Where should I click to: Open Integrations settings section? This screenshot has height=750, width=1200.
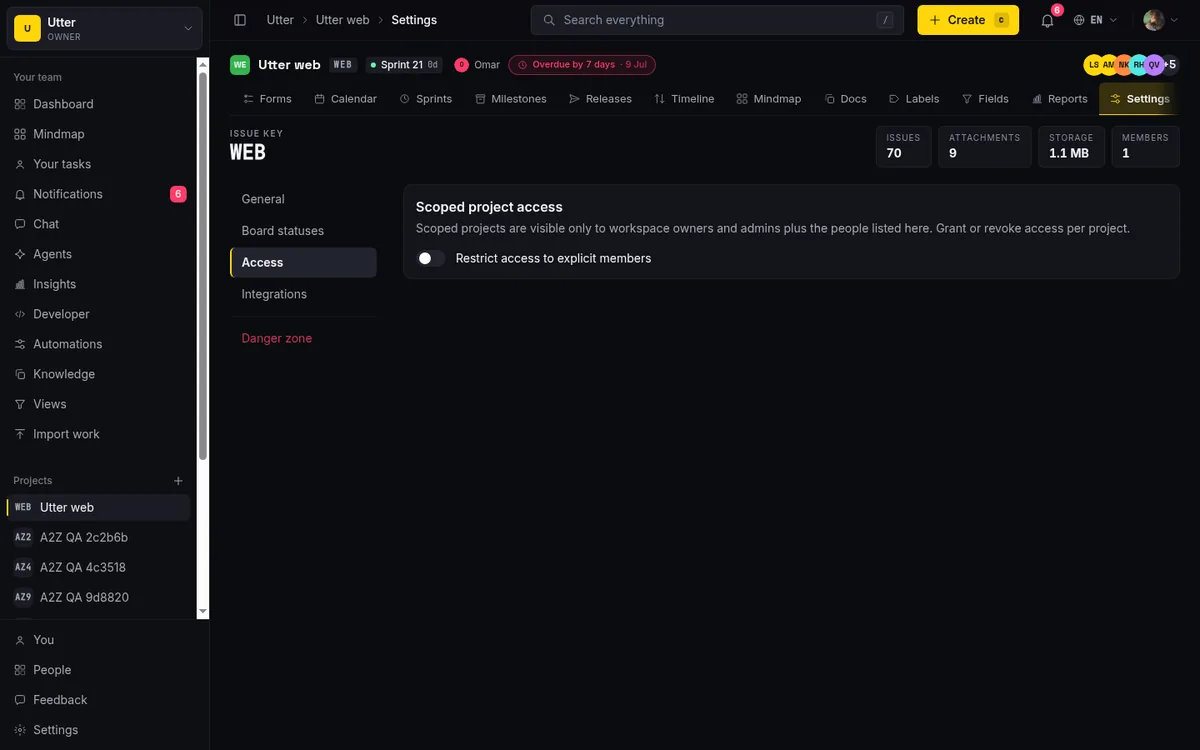pyautogui.click(x=303, y=294)
